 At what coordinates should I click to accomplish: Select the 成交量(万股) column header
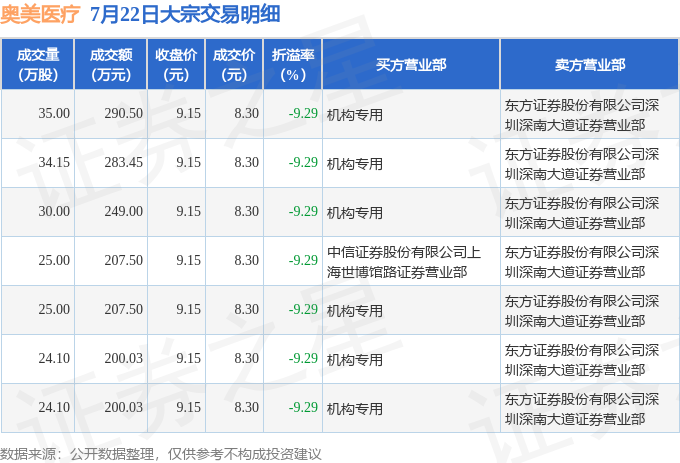pos(38,65)
